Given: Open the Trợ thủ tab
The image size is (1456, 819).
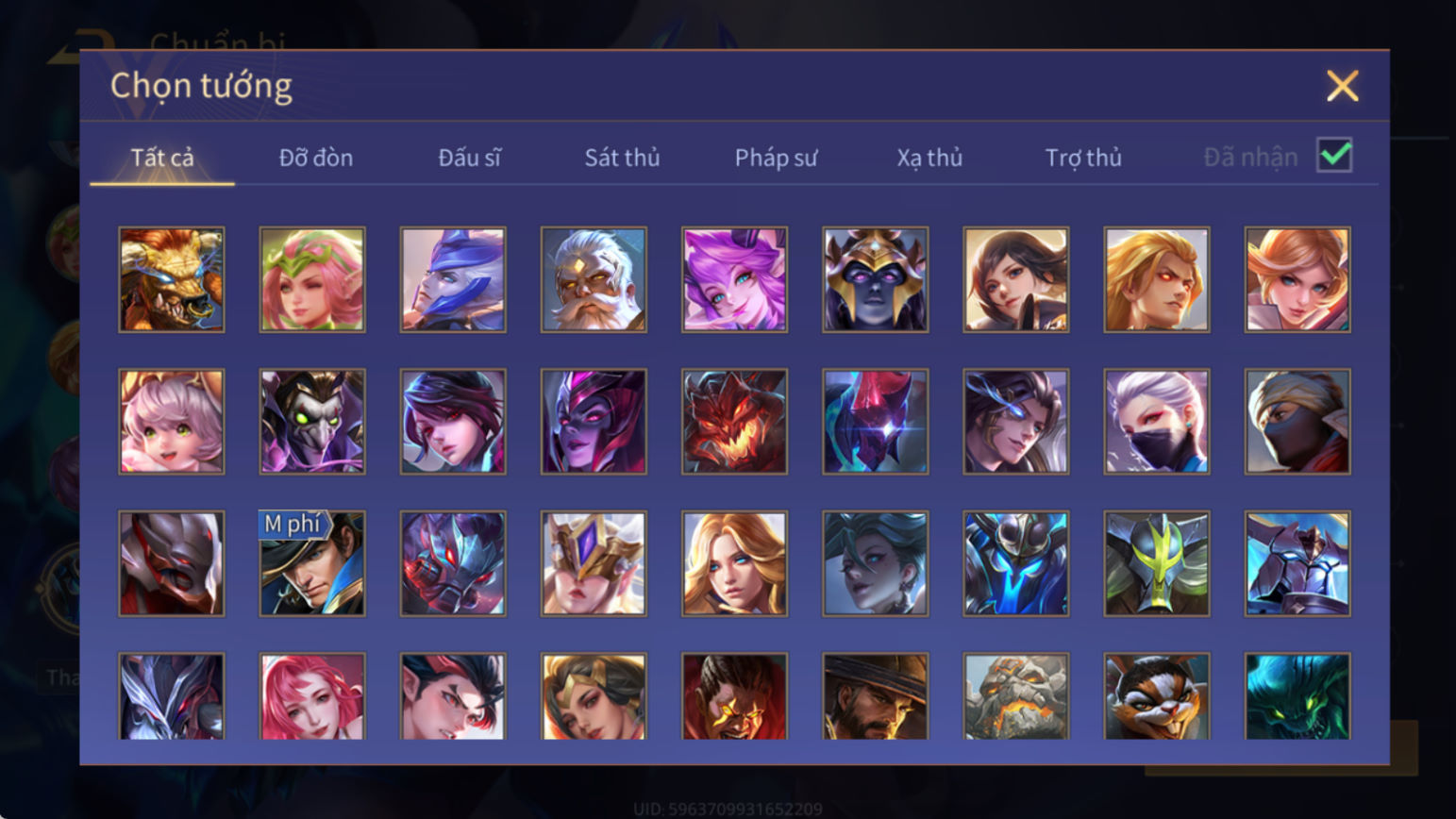Looking at the screenshot, I should pyautogui.click(x=1083, y=158).
